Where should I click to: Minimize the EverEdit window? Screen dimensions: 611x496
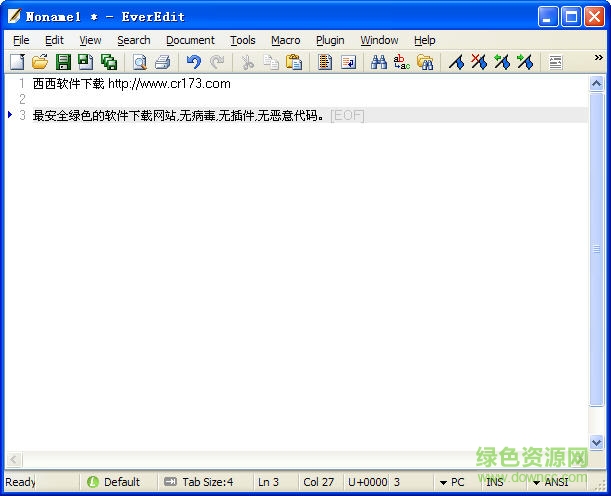pyautogui.click(x=548, y=16)
